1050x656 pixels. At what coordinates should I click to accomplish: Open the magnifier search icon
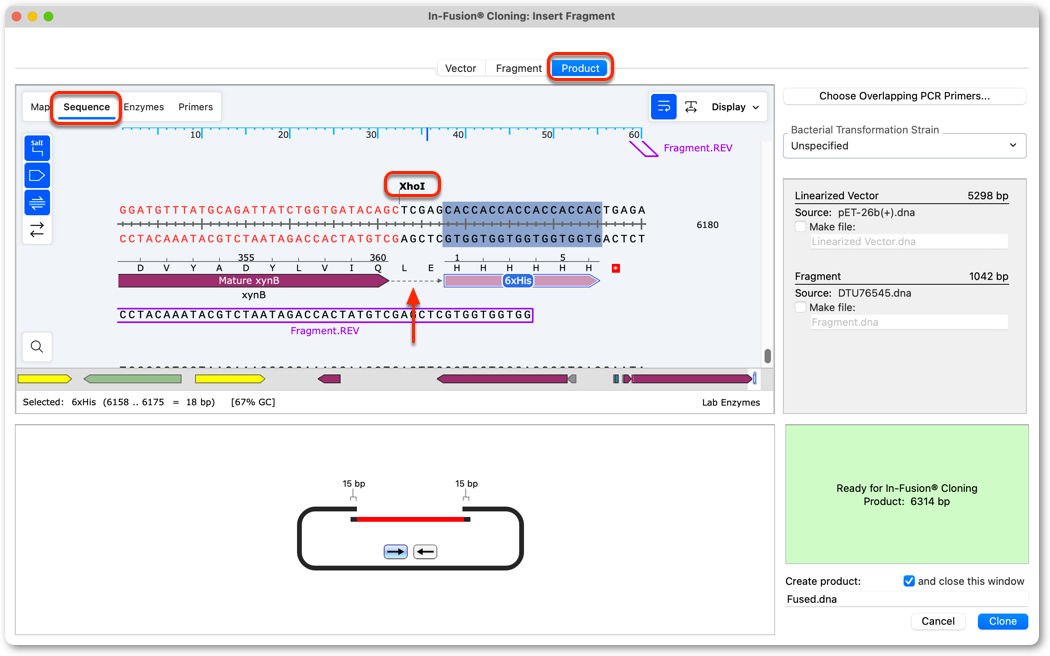point(37,346)
